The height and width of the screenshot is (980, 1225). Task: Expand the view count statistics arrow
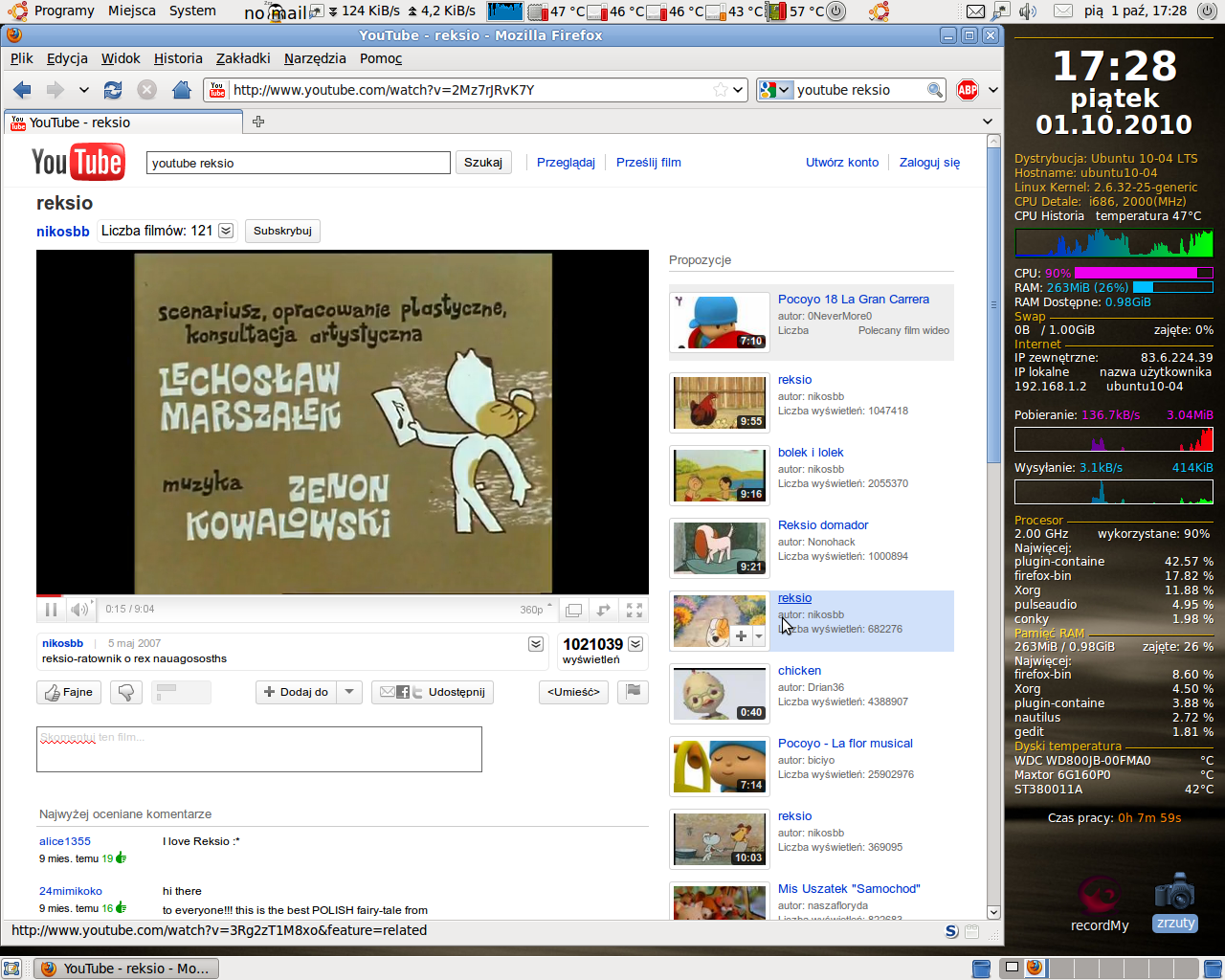[x=635, y=644]
